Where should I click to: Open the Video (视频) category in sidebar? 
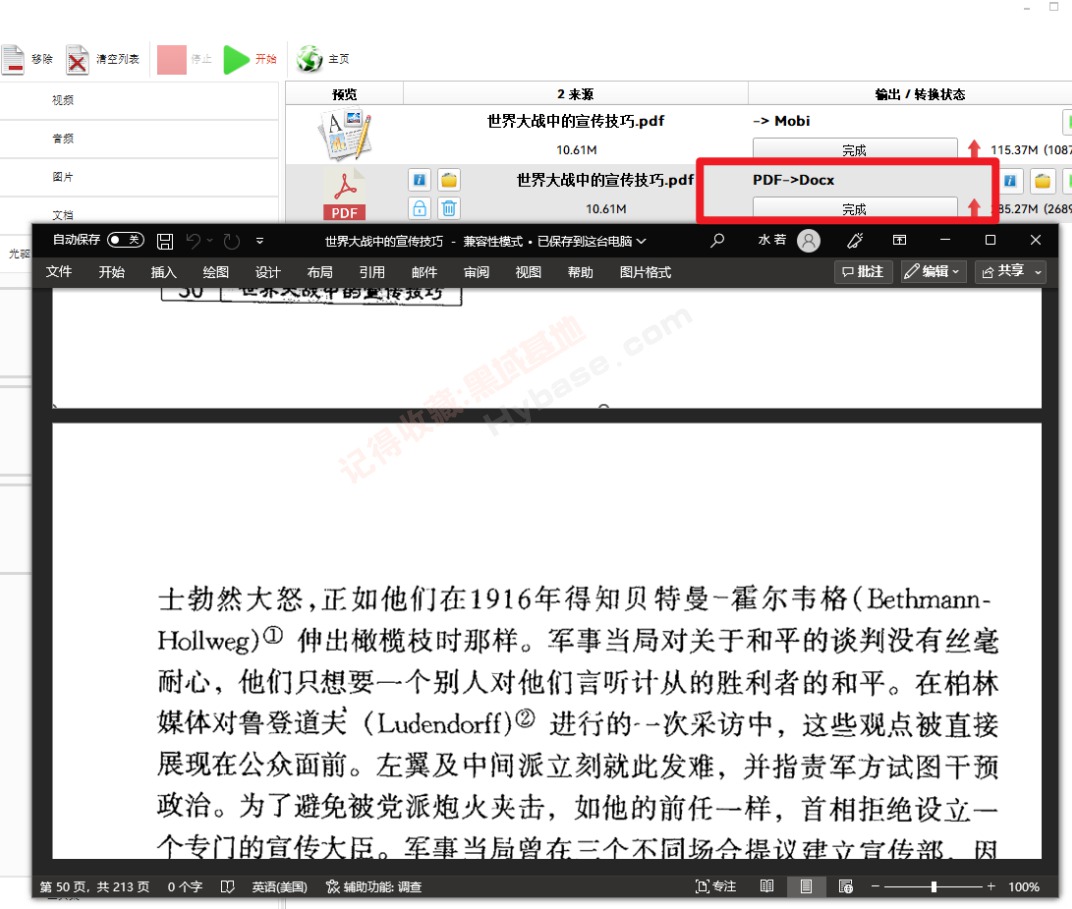tap(63, 100)
